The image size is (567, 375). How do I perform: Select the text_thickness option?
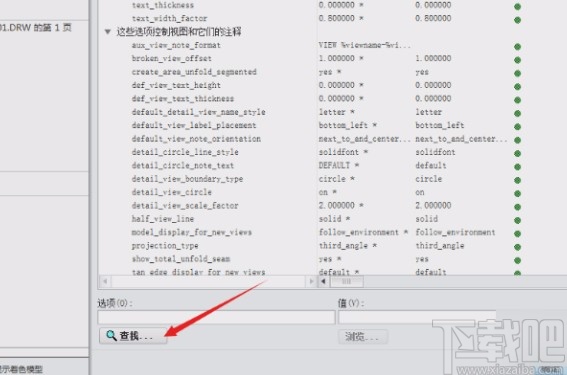(163, 5)
